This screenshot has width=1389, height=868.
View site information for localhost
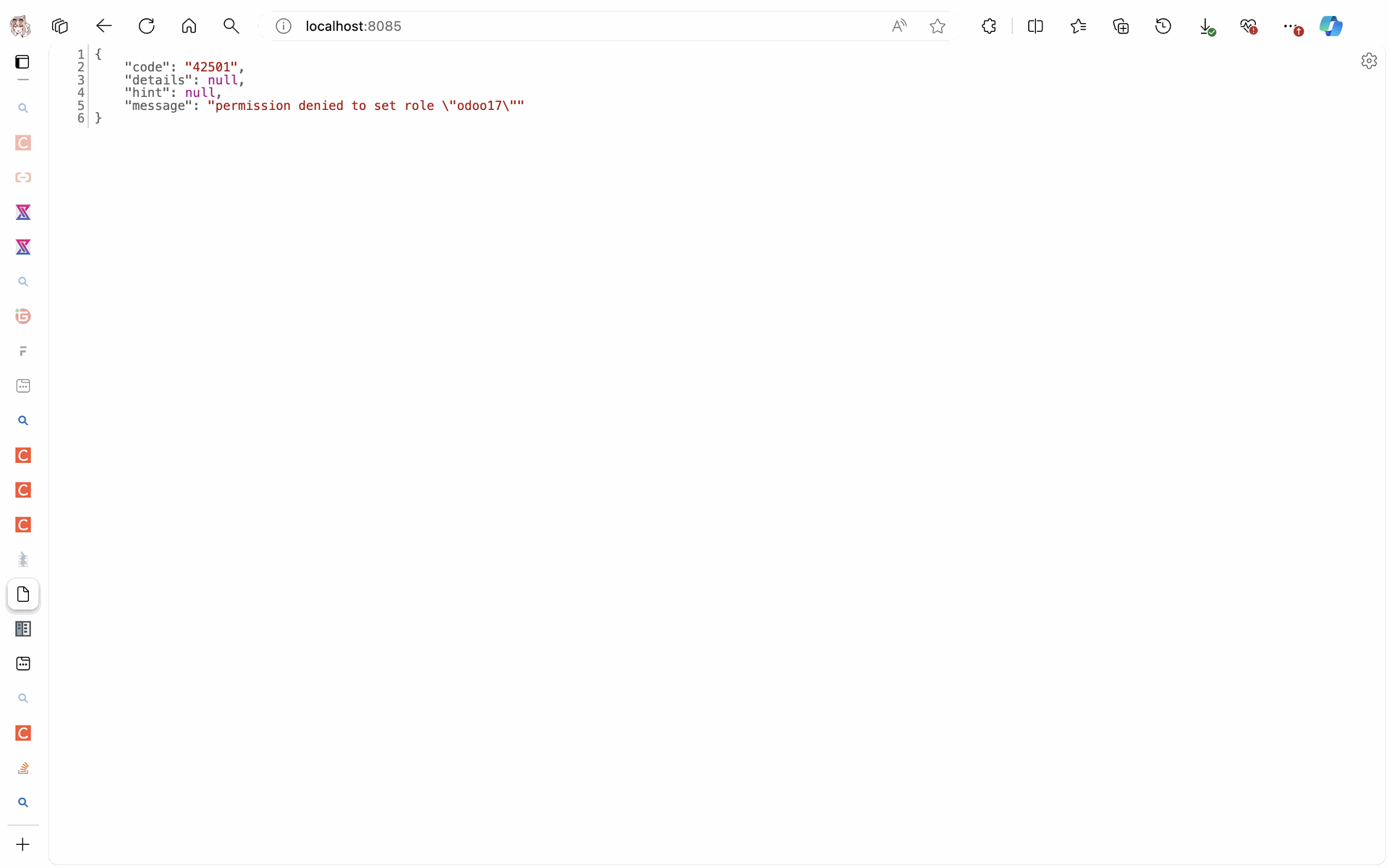(284, 26)
